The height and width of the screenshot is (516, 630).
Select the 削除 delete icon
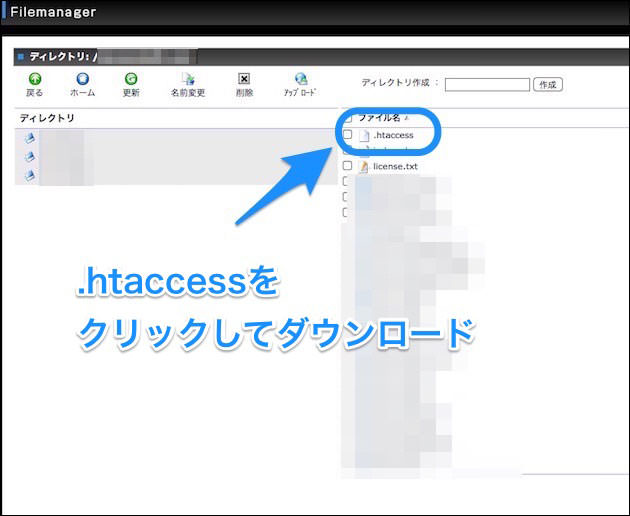(244, 79)
